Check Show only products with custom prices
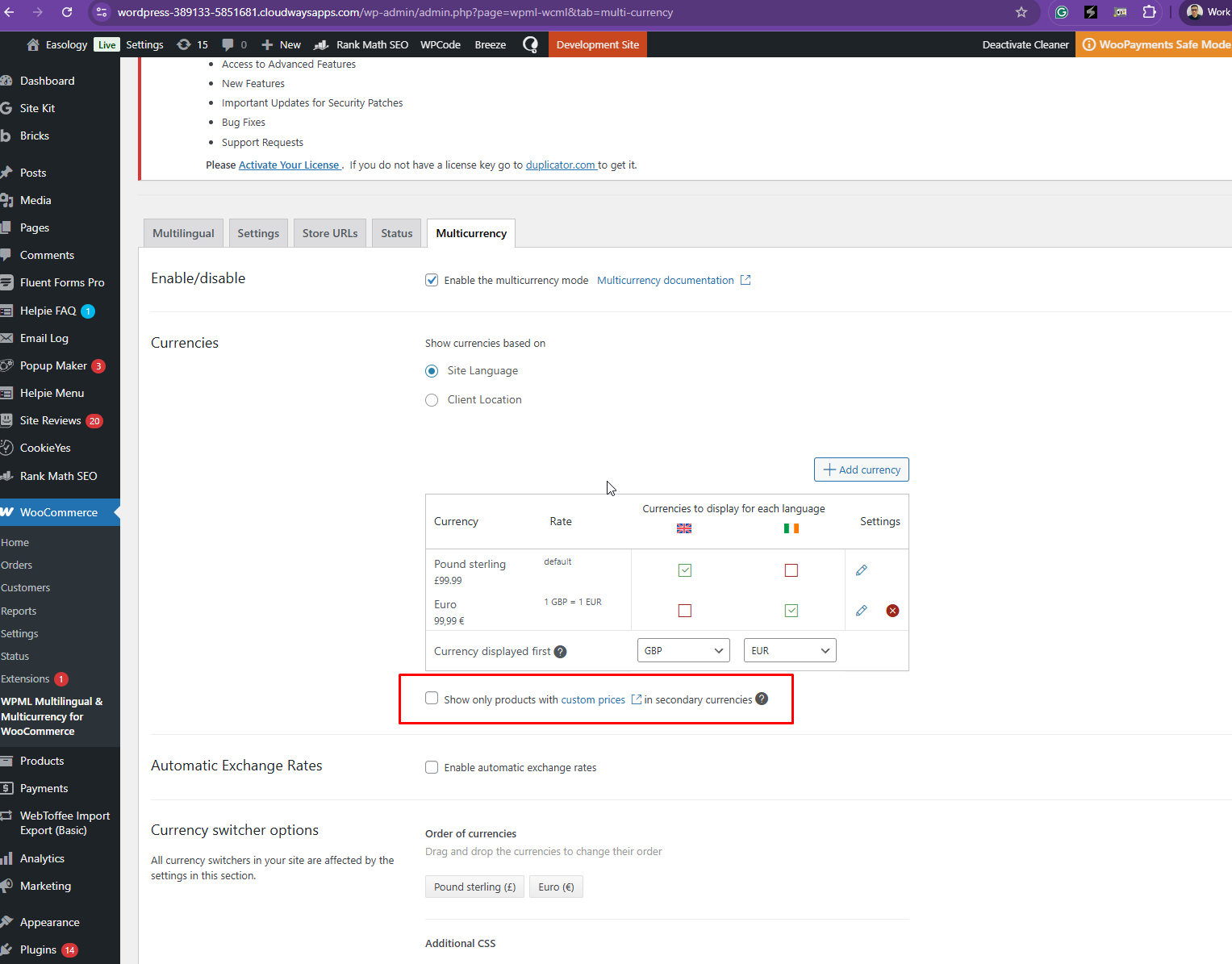The image size is (1232, 964). (432, 699)
